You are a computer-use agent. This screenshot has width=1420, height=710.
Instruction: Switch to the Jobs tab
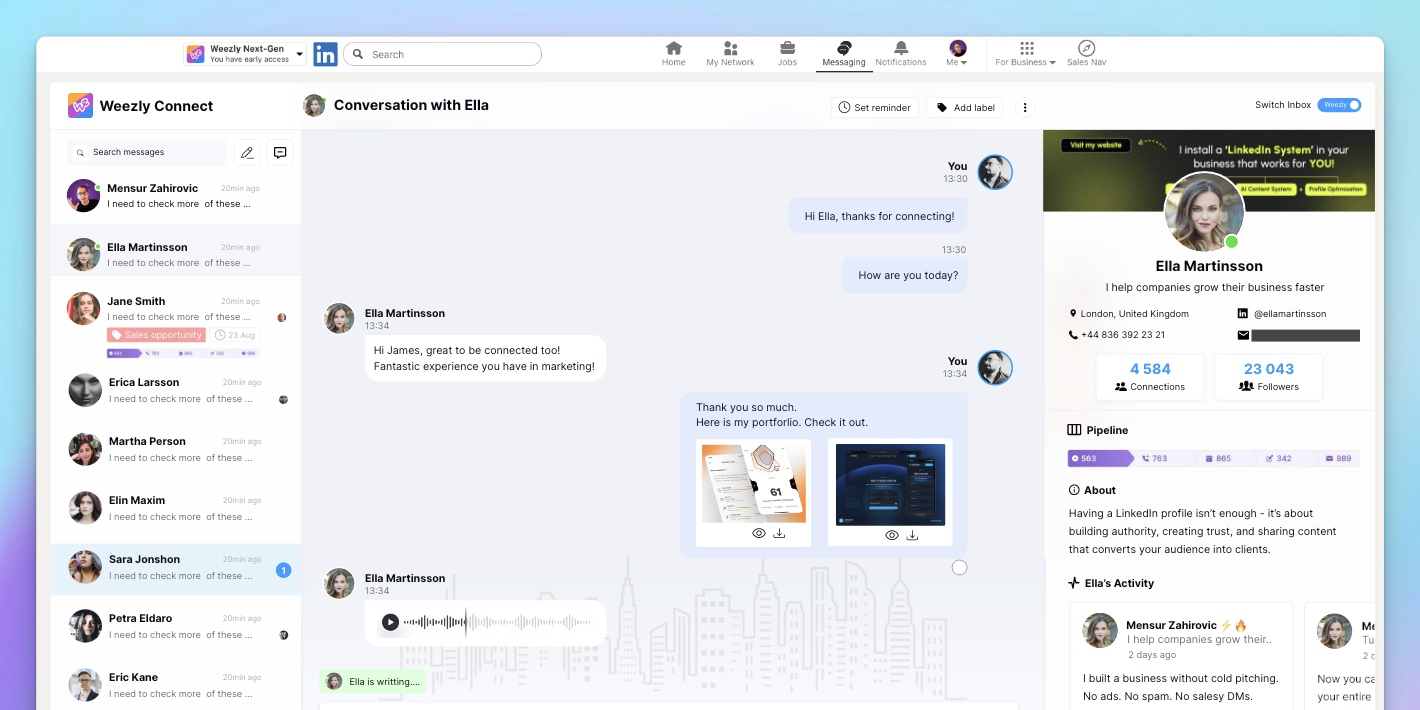[x=787, y=53]
